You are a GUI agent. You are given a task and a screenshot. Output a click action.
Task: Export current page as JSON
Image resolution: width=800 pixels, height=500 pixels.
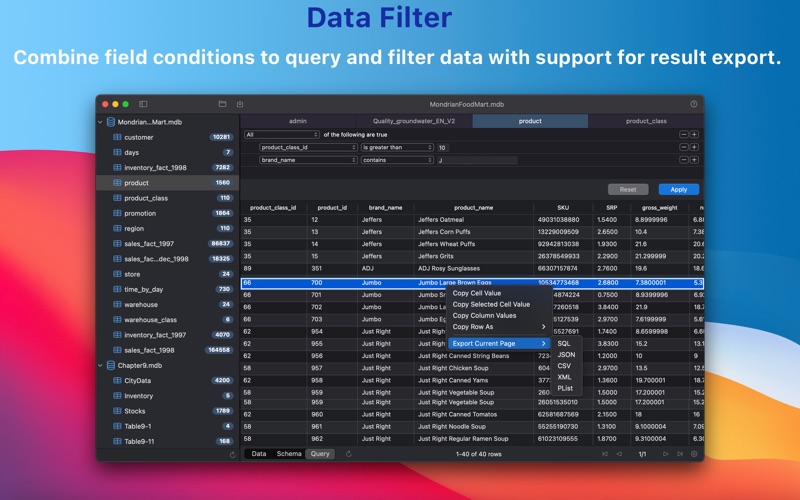click(566, 355)
